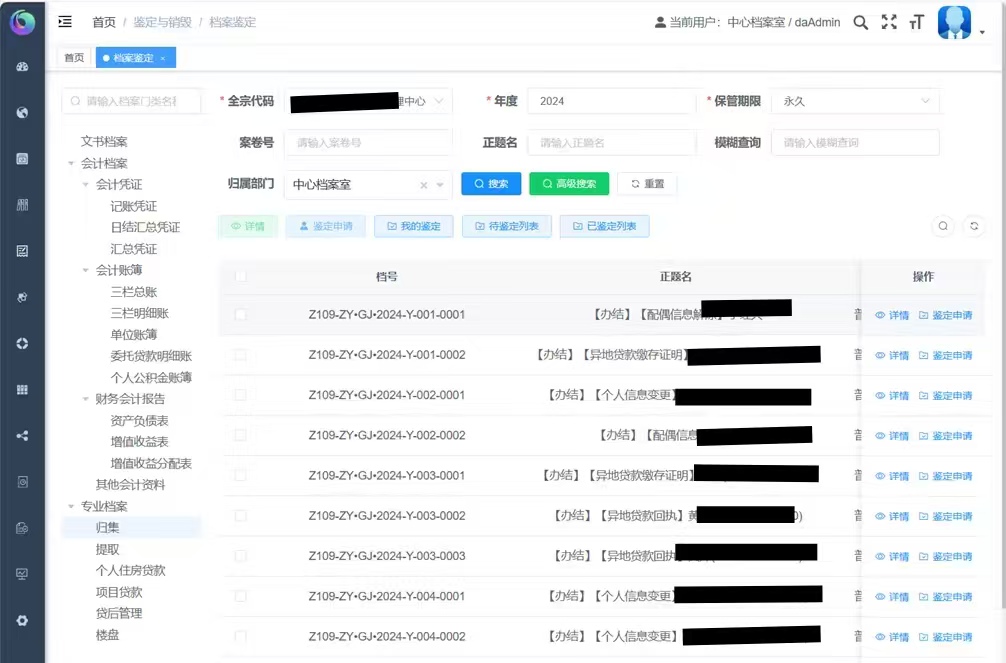
Task: Click the share icon in left sidebar
Action: pyautogui.click(x=22, y=435)
